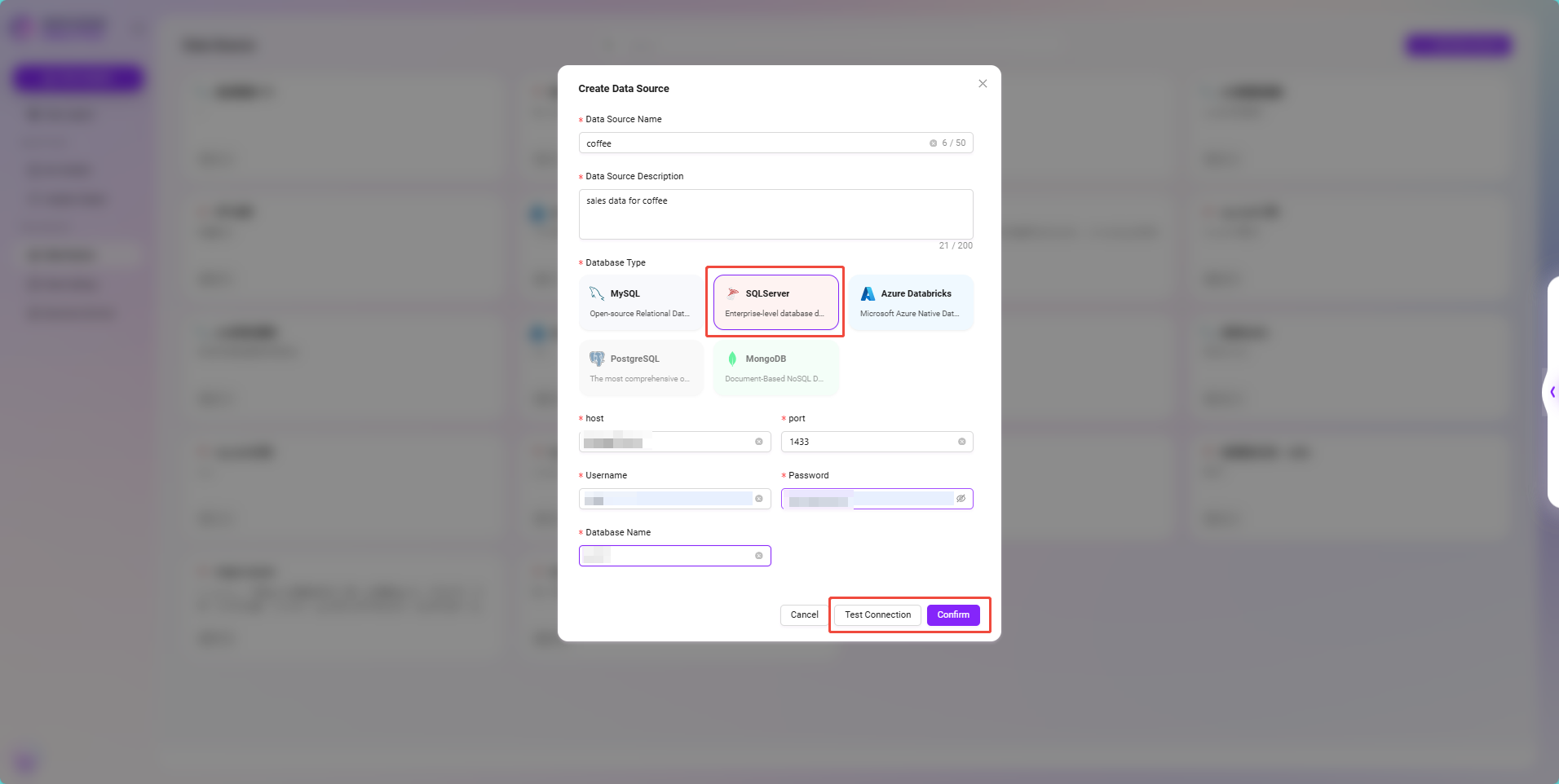Edit the Data Source Description text area
The height and width of the screenshot is (784, 1559).
point(775,214)
